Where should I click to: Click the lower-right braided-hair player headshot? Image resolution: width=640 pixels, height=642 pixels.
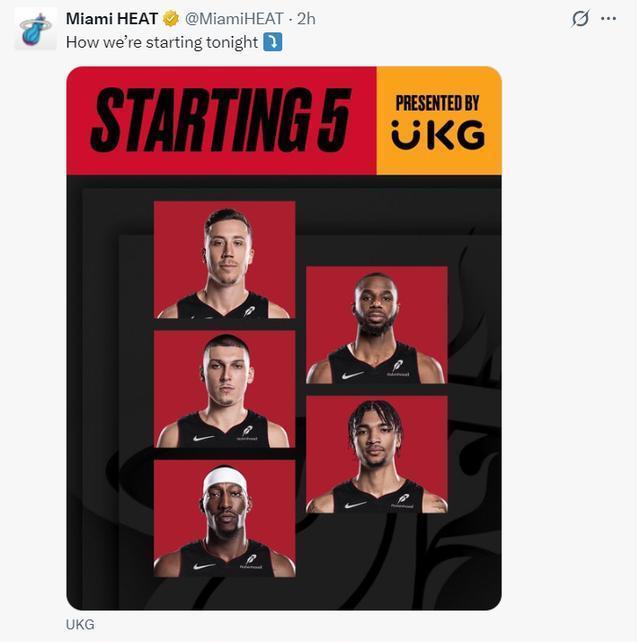point(377,454)
